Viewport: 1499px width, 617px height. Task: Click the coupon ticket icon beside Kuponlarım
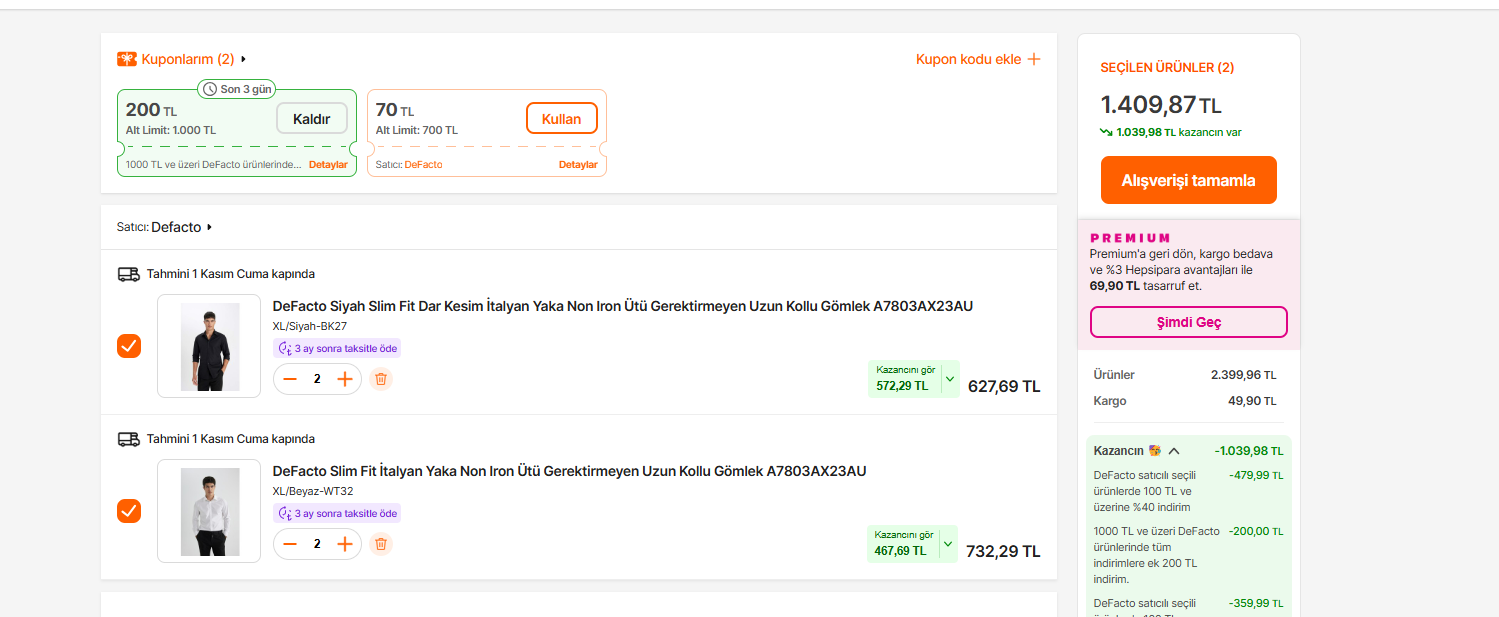pyautogui.click(x=127, y=59)
